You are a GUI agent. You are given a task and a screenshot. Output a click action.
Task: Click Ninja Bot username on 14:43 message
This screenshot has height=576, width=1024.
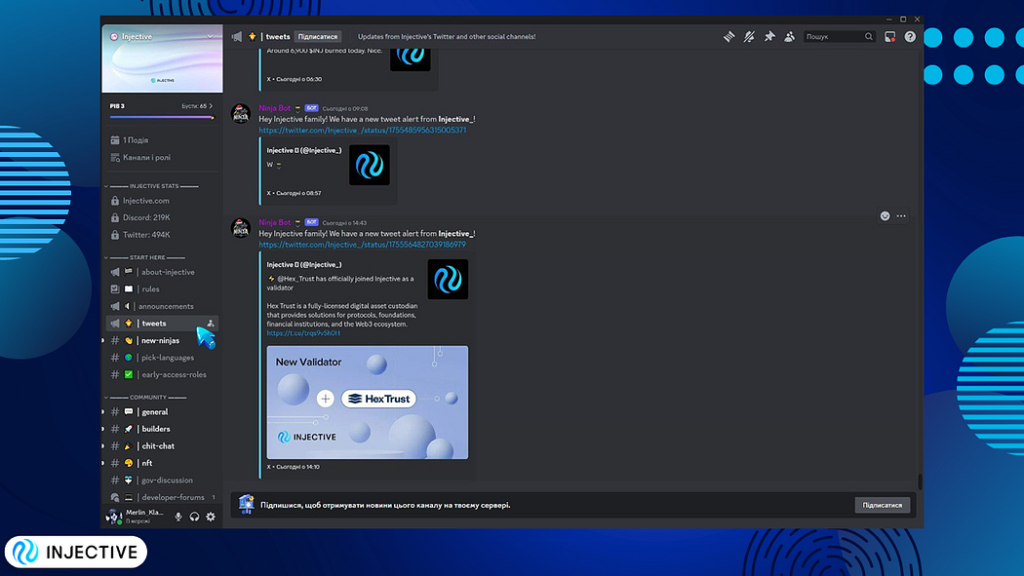point(274,222)
